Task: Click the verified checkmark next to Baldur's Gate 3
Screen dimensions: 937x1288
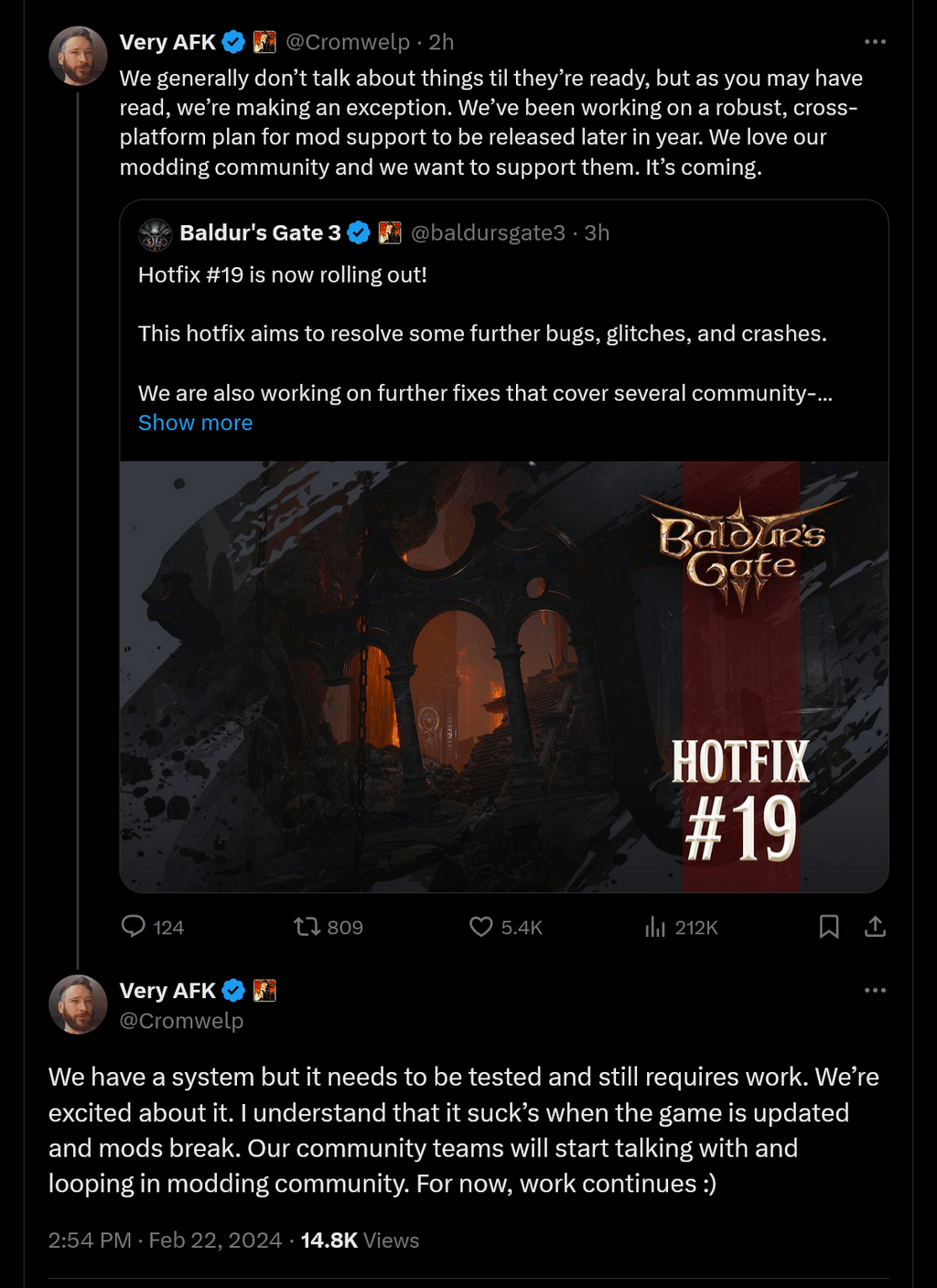Action: coord(358,232)
